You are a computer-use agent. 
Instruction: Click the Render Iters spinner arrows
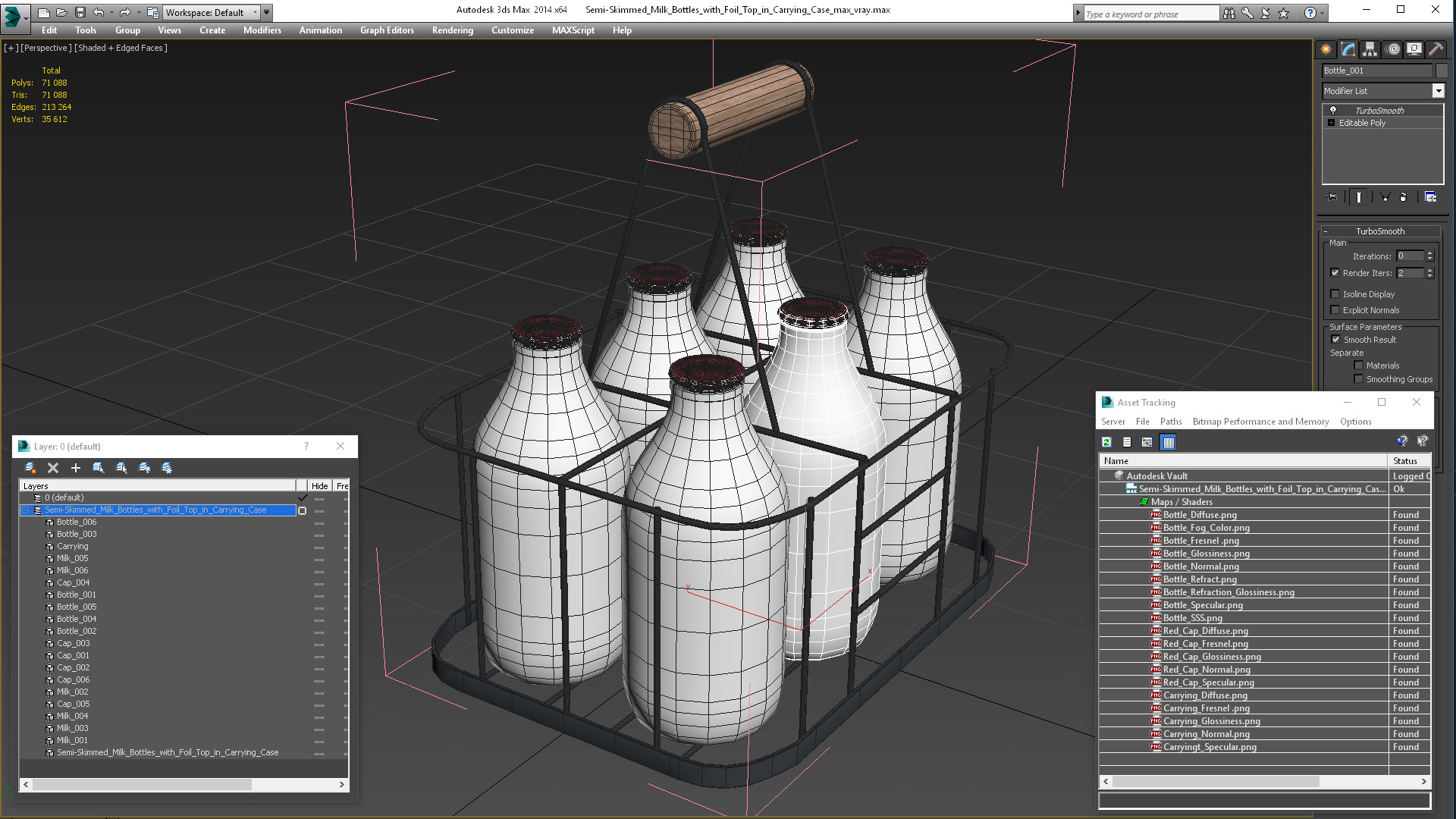click(1429, 273)
